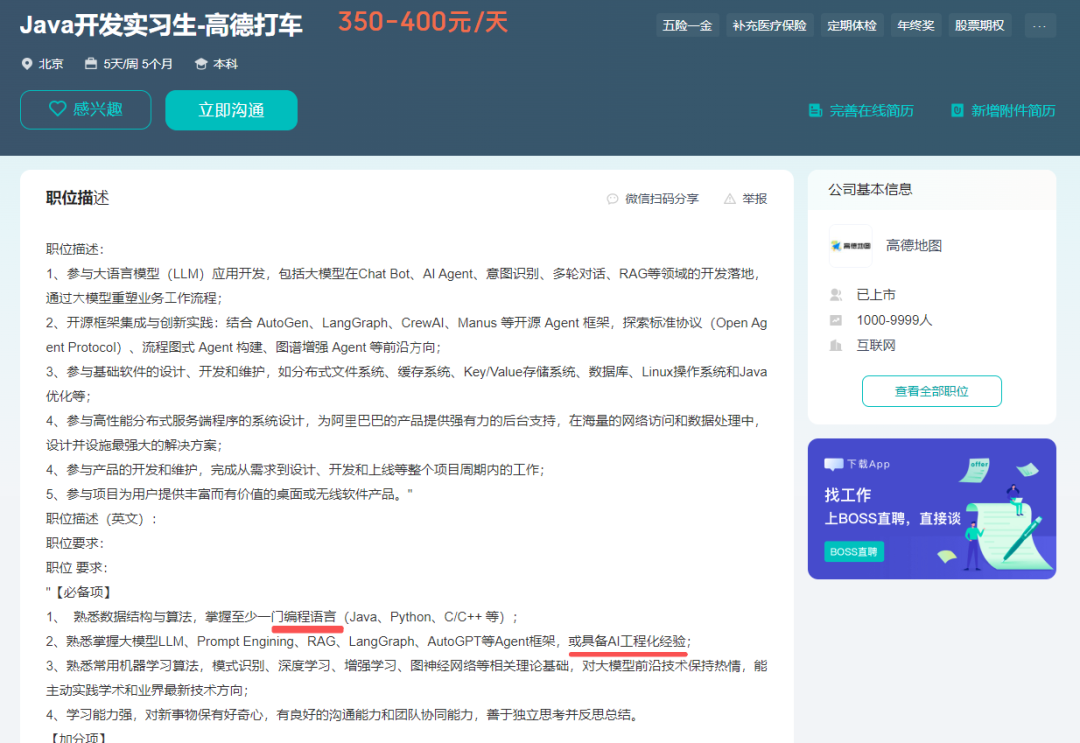The height and width of the screenshot is (743, 1080).
Task: Open the 新增附件简历 link
Action: click(1013, 110)
